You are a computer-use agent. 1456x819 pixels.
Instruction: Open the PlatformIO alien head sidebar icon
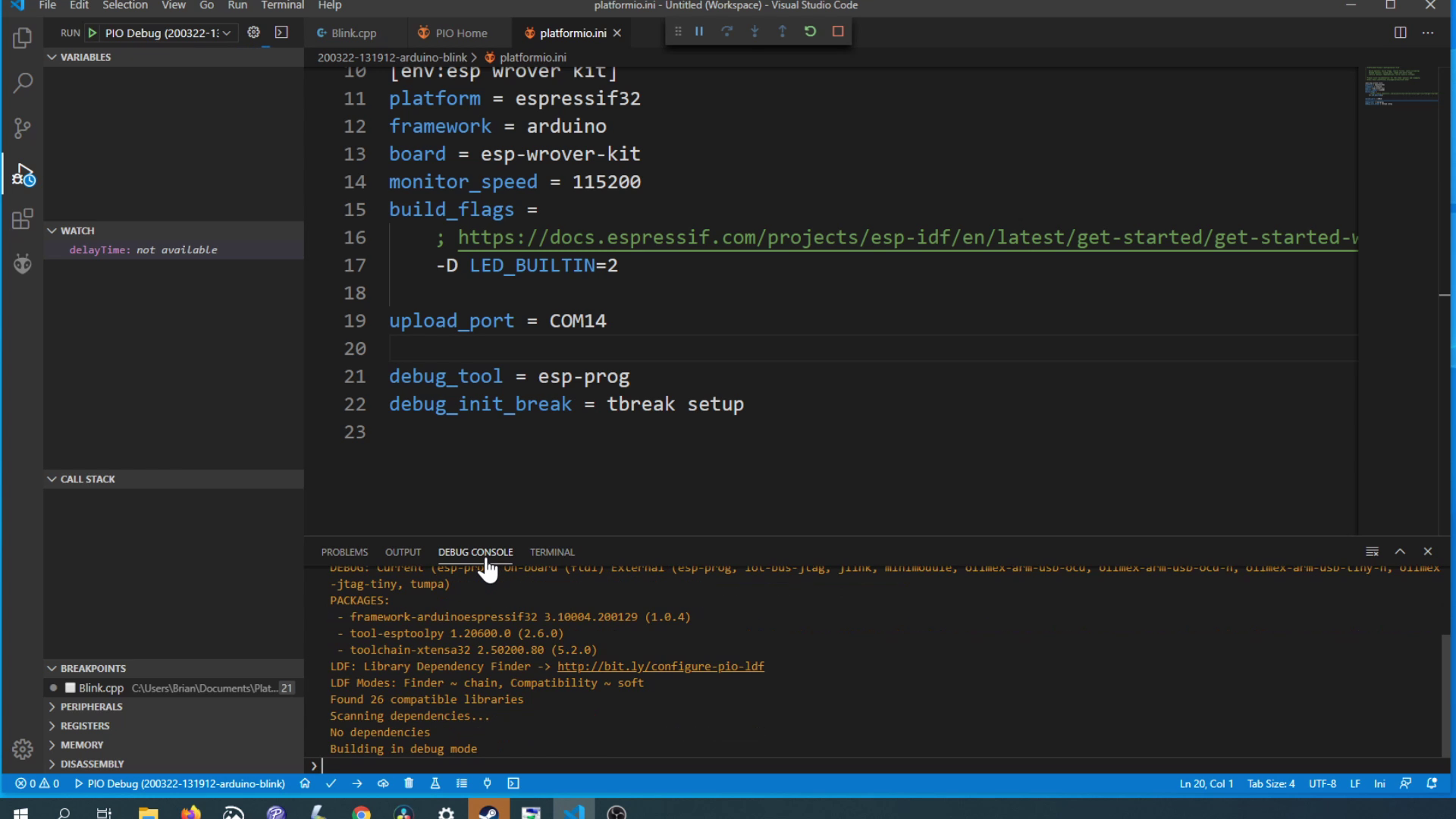[23, 263]
